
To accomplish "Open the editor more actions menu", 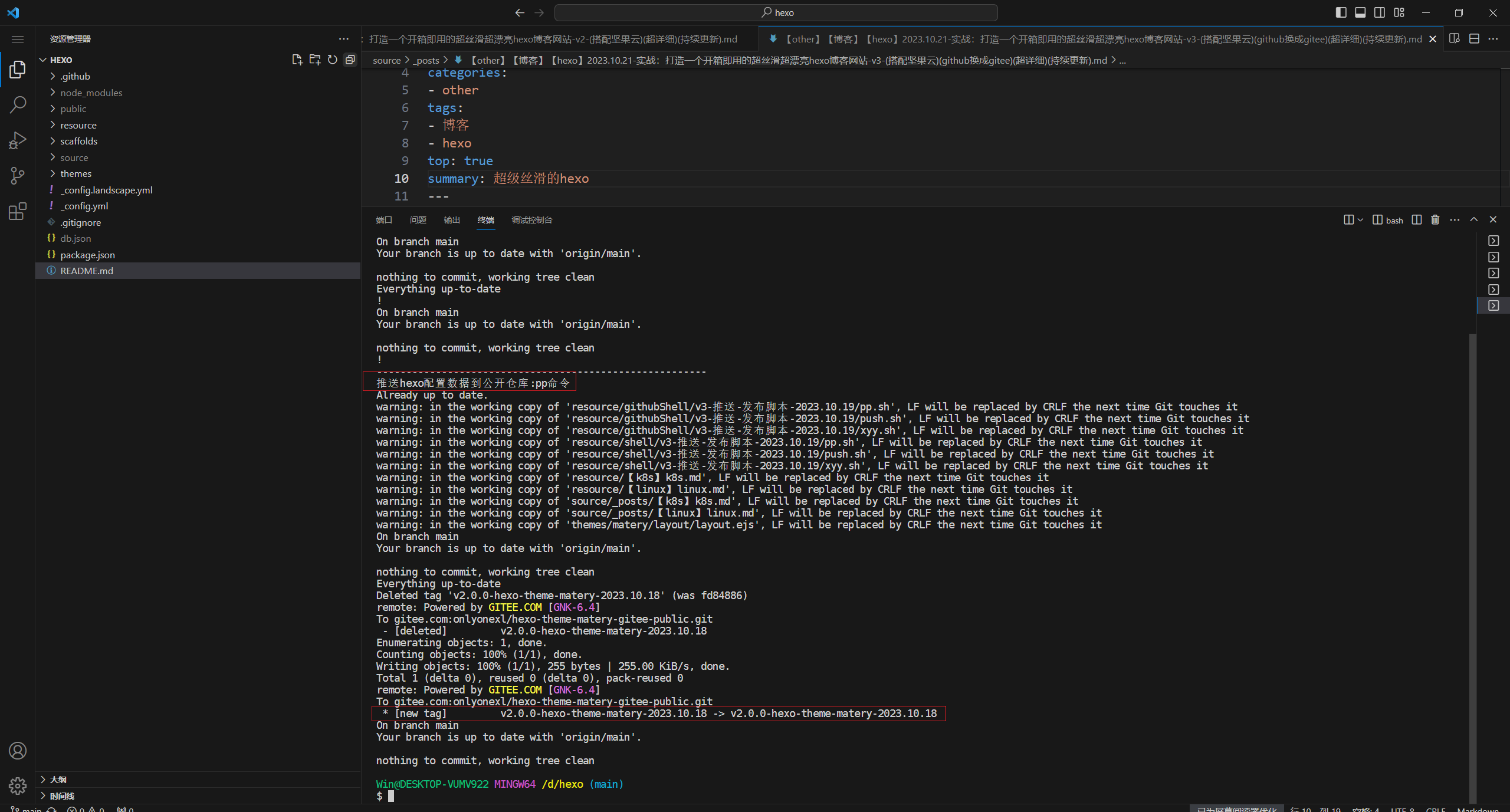I will (1493, 39).
